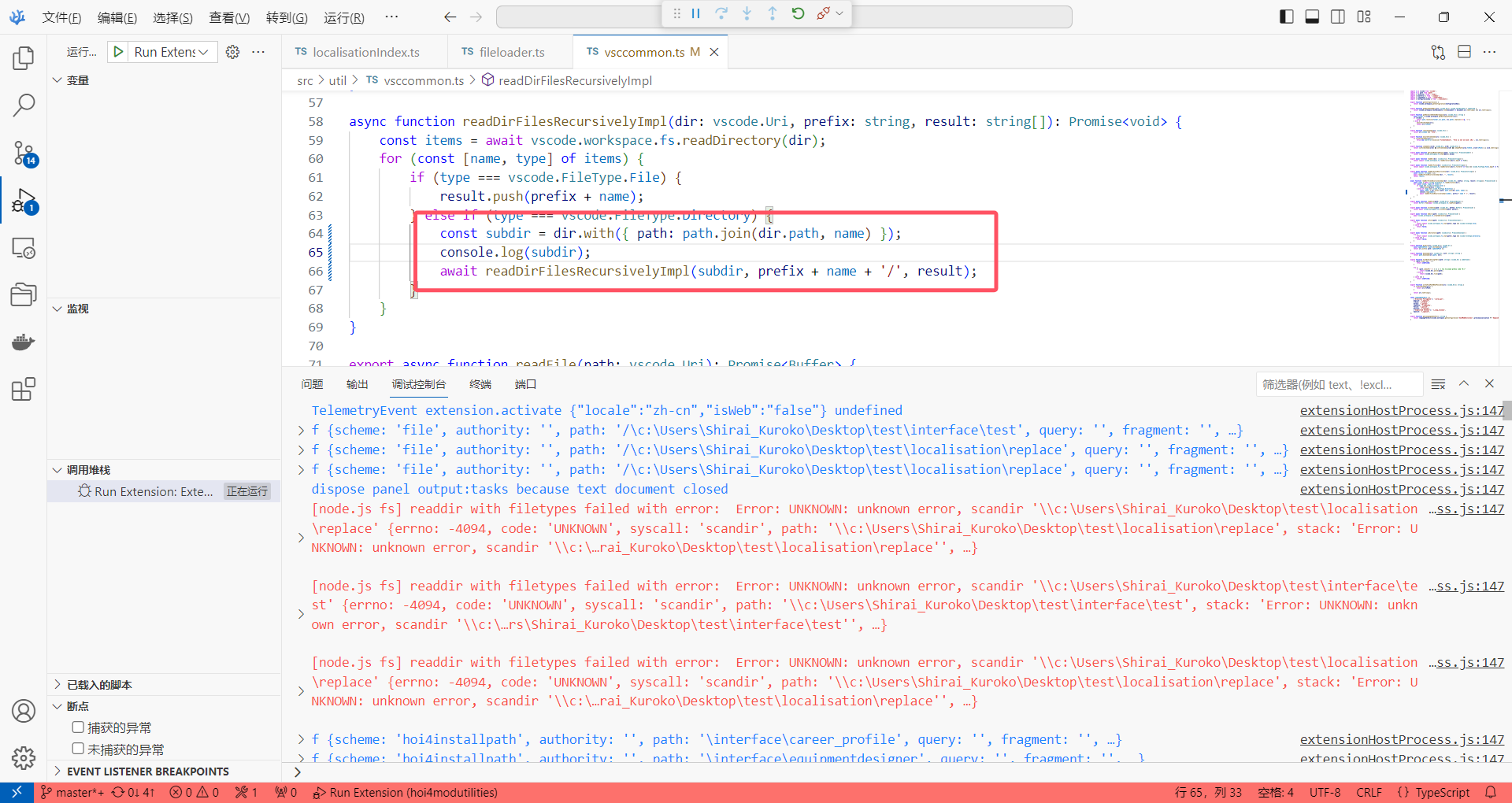Viewport: 1512px width, 803px height.
Task: Enable caught exceptions breakpoint checkbox
Action: (x=78, y=727)
